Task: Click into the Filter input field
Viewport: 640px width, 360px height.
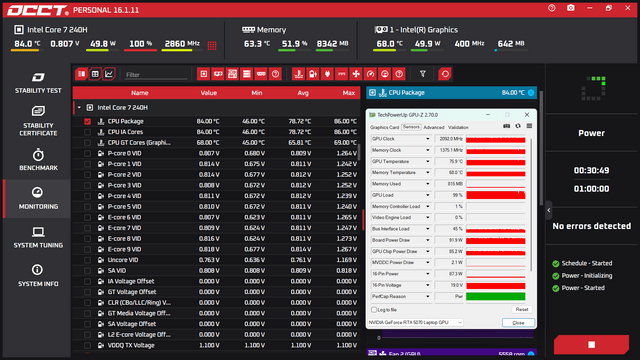Action: pyautogui.click(x=157, y=75)
